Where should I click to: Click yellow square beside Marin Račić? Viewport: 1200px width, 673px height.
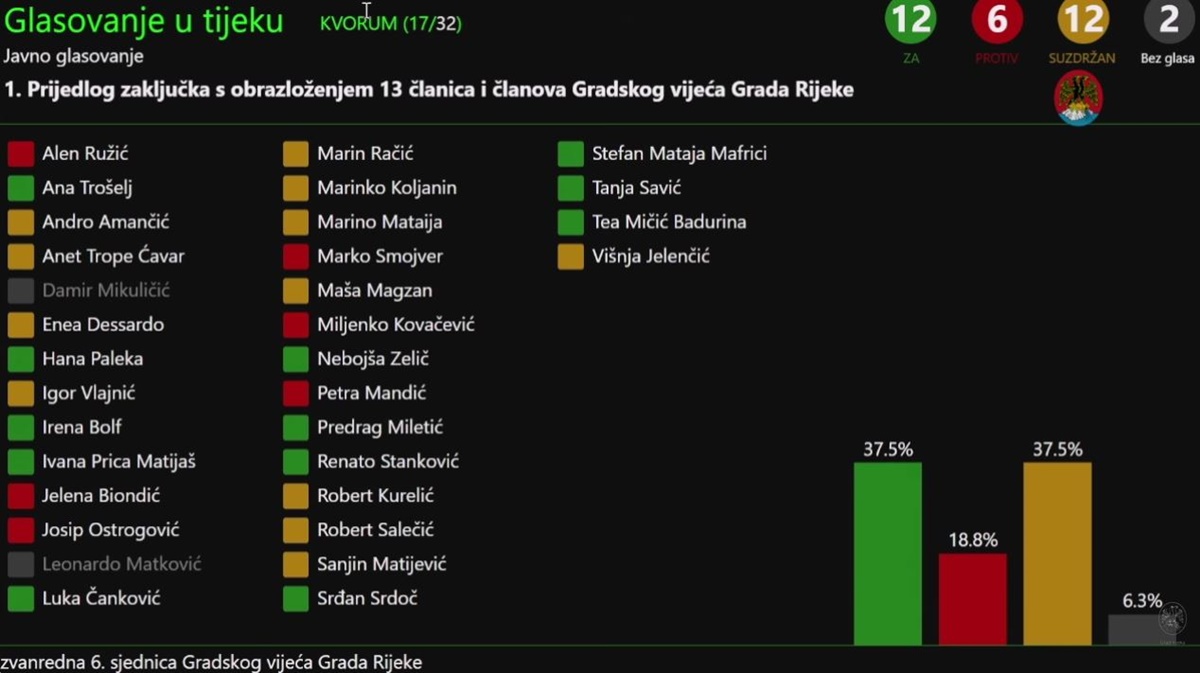[x=296, y=154]
